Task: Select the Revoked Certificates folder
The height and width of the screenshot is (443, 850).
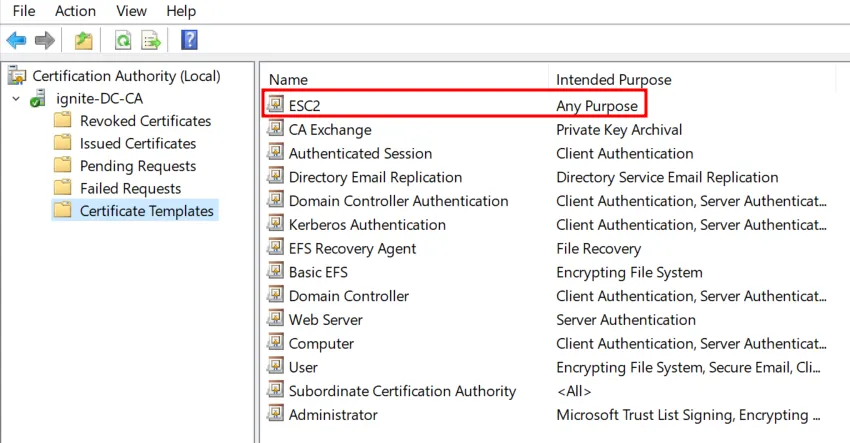Action: 145,121
